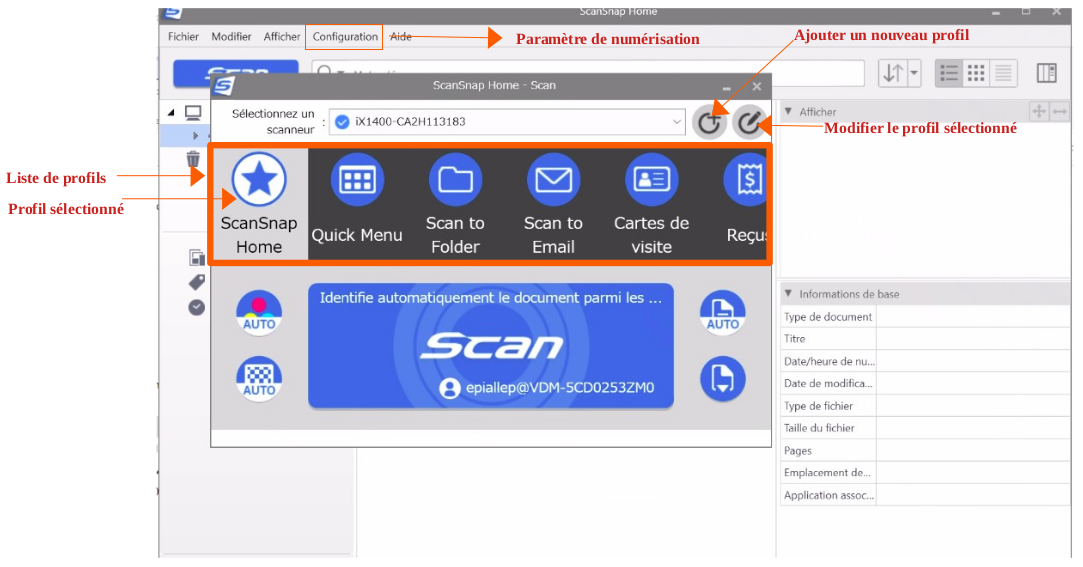Viewport: 1083px width, 567px height.
Task: Click the AUTO color mode icon
Action: (259, 313)
